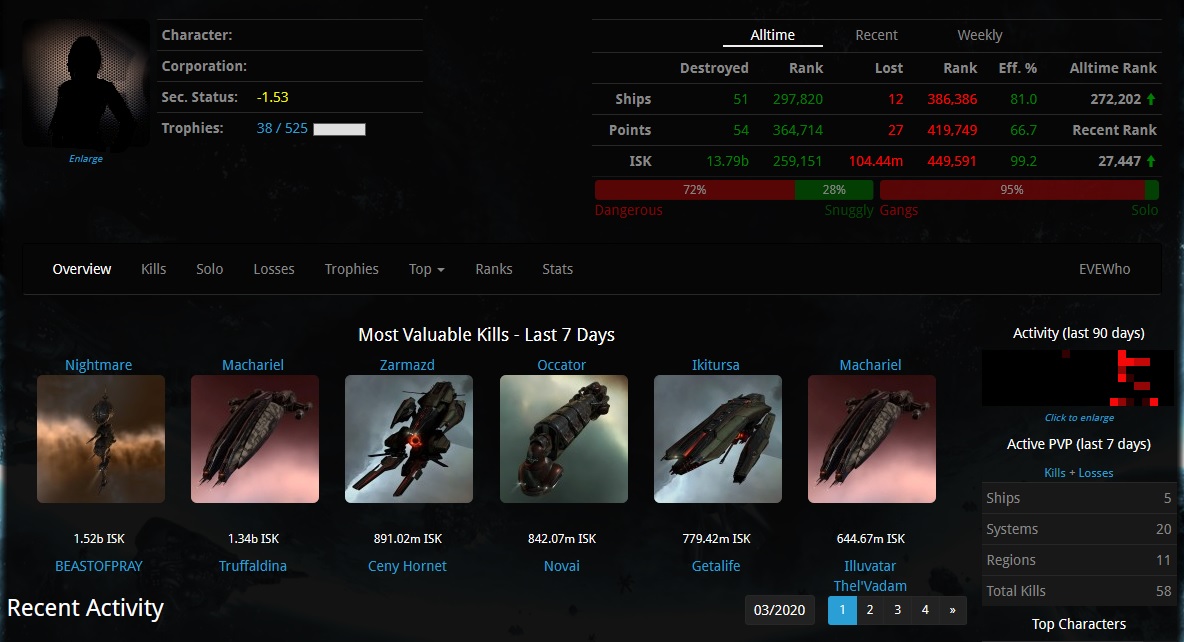The width and height of the screenshot is (1184, 642).
Task: Click the Alltime rank green up arrow
Action: pos(1151,99)
